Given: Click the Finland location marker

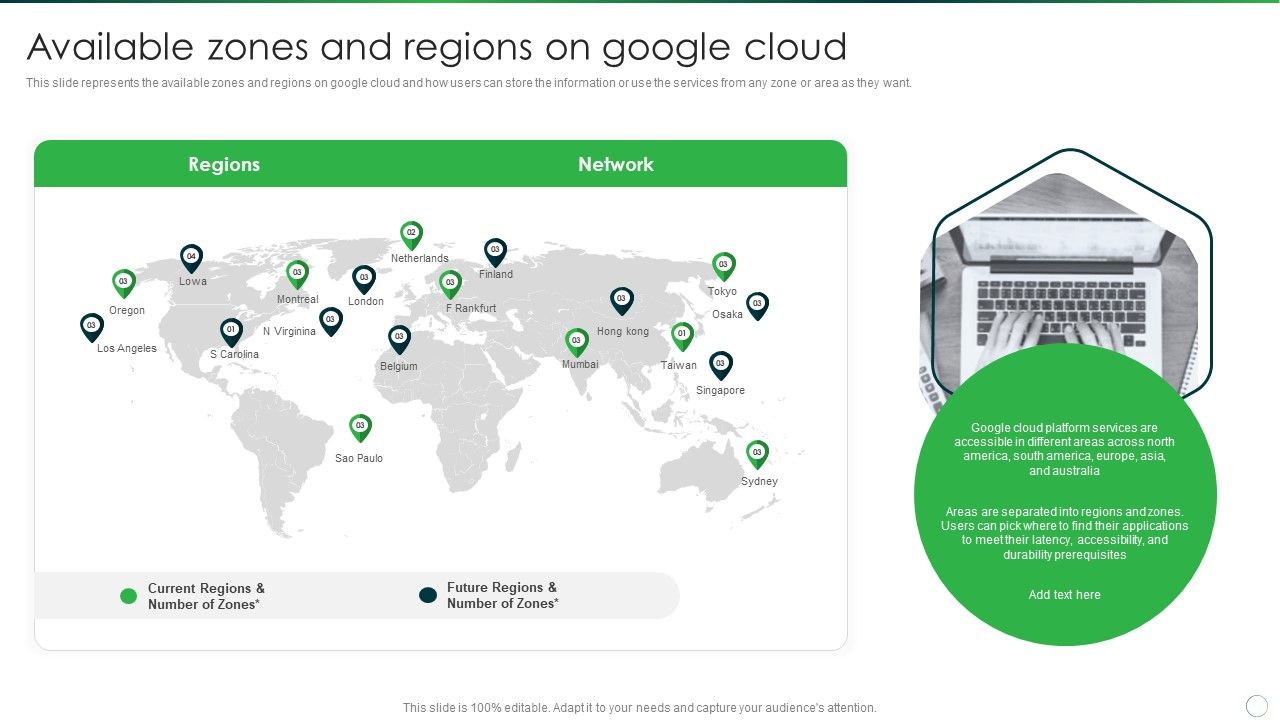Looking at the screenshot, I should point(495,253).
